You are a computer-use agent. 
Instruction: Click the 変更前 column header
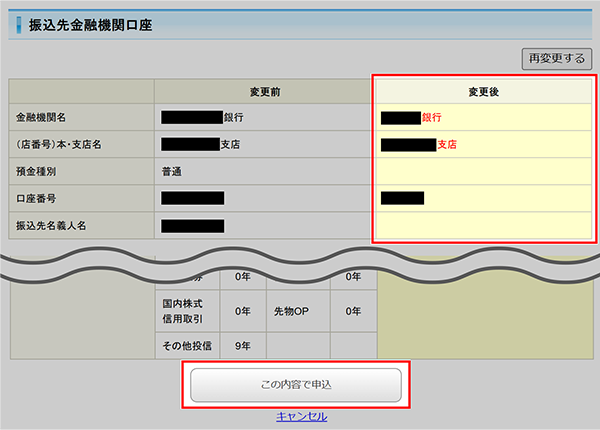point(264,90)
